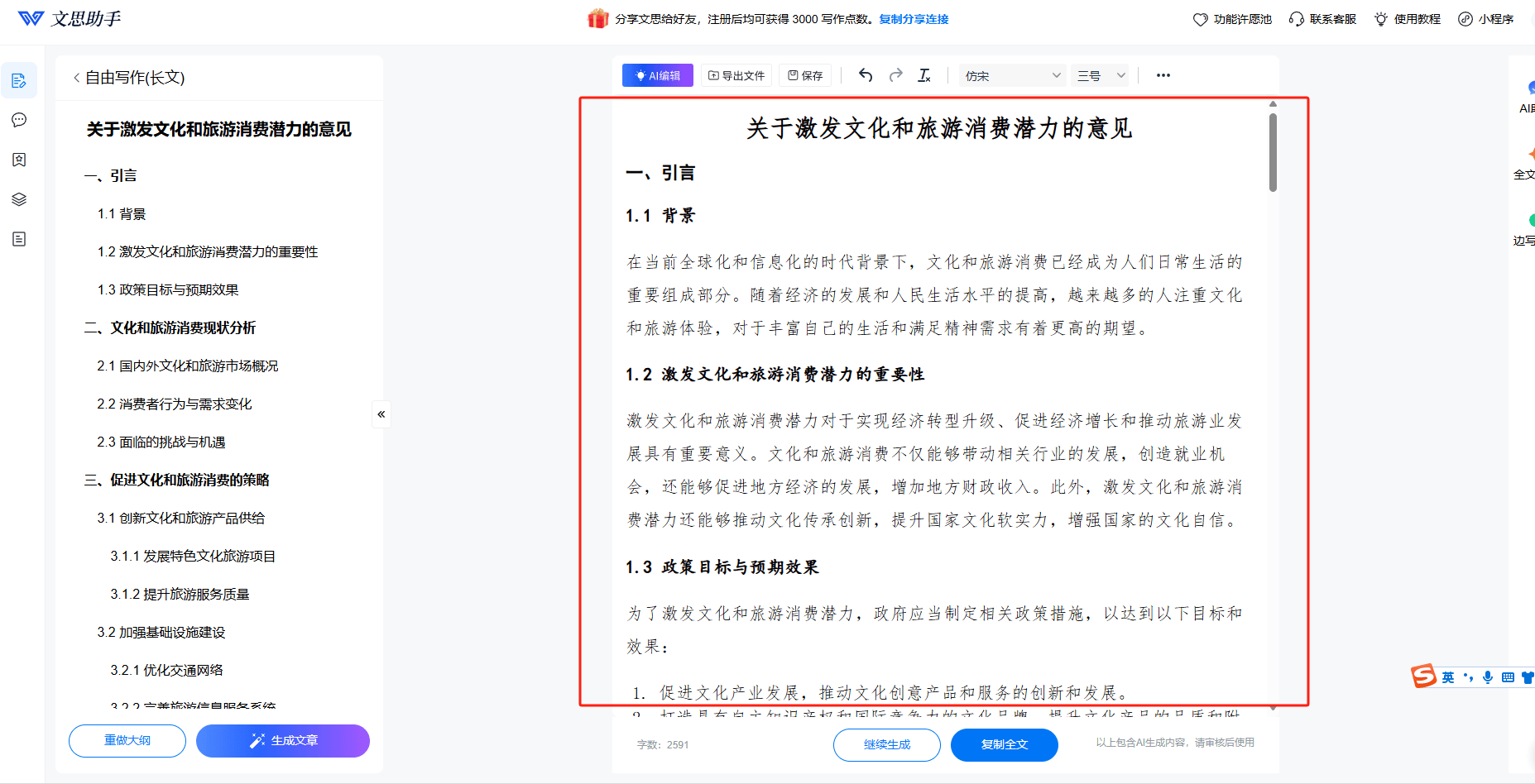Click the 生成文章 generate article button
Image resolution: width=1535 pixels, height=784 pixels.
click(x=282, y=741)
